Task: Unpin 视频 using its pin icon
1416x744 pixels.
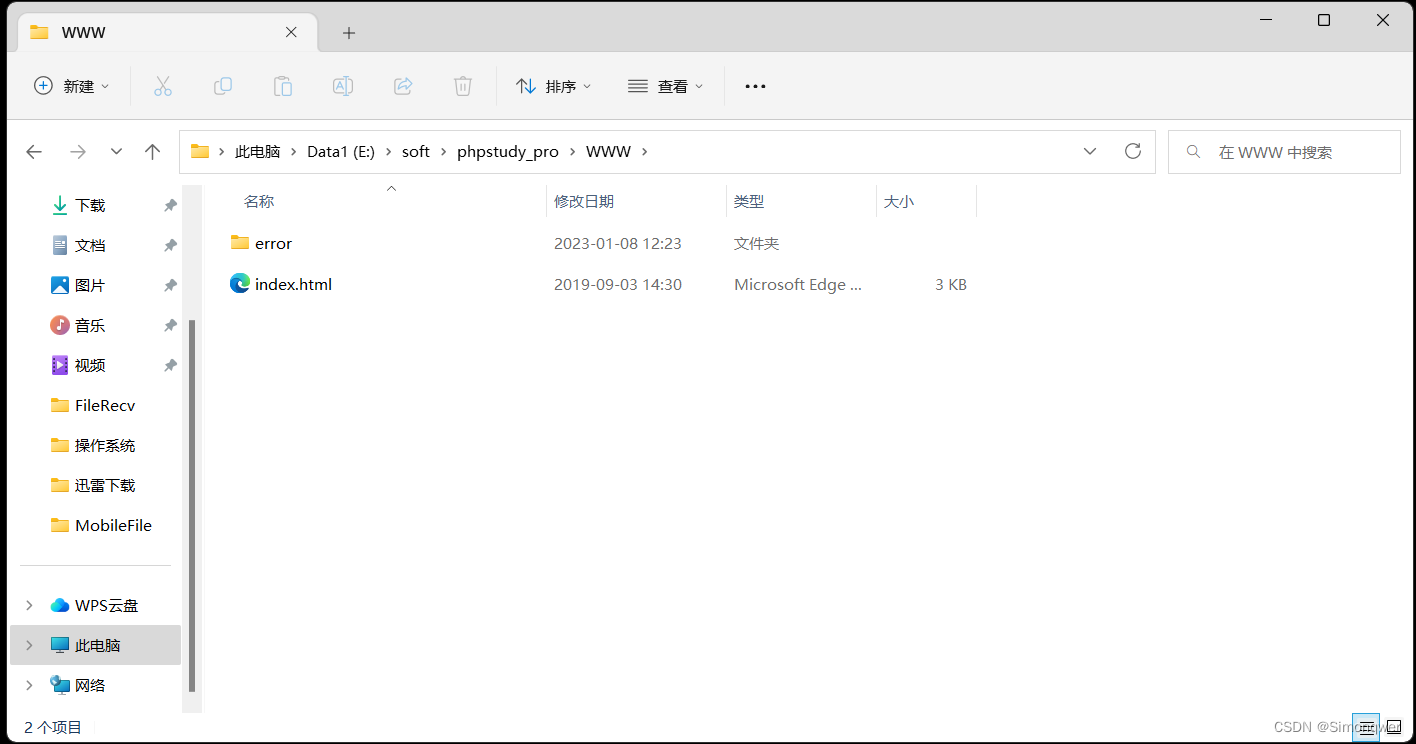Action: [x=170, y=365]
